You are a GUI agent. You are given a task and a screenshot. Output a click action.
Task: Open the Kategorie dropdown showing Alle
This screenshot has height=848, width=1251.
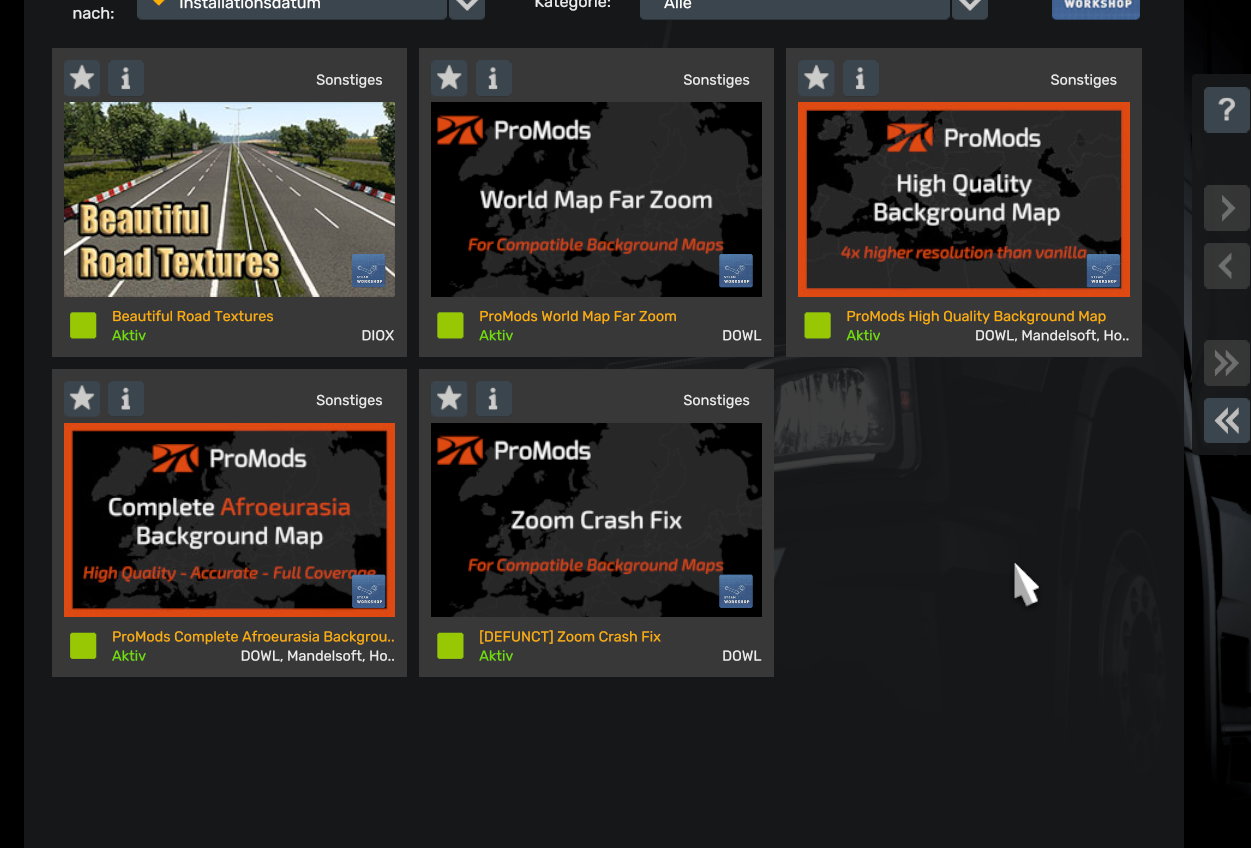(794, 9)
